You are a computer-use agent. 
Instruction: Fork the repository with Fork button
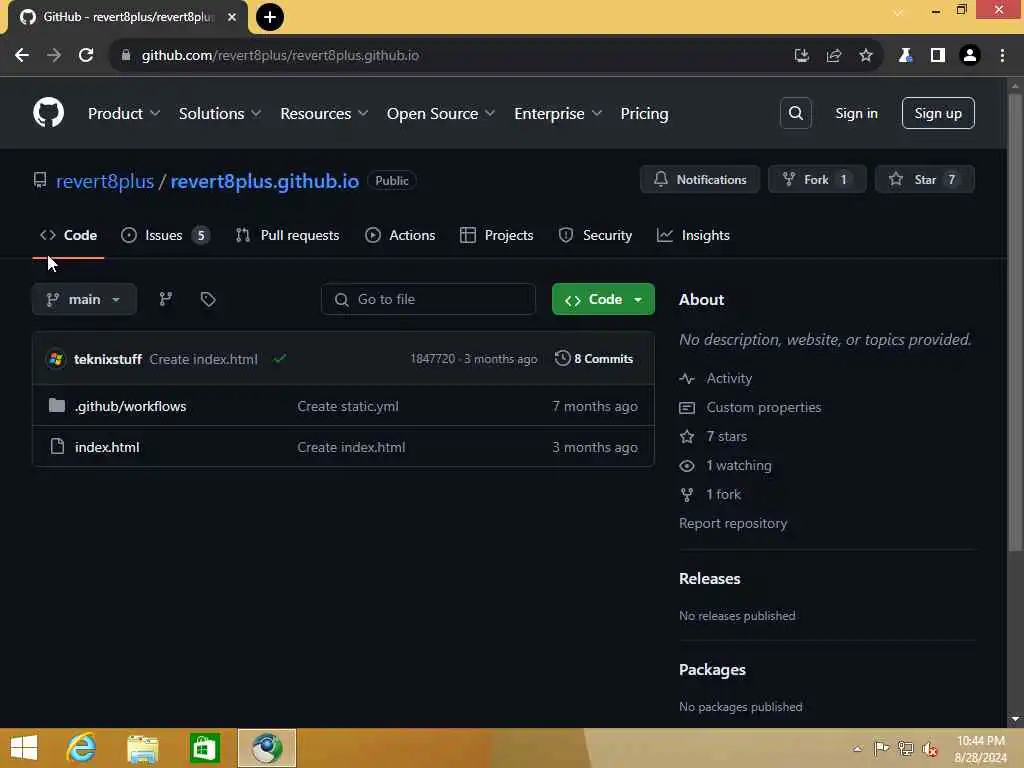(817, 180)
